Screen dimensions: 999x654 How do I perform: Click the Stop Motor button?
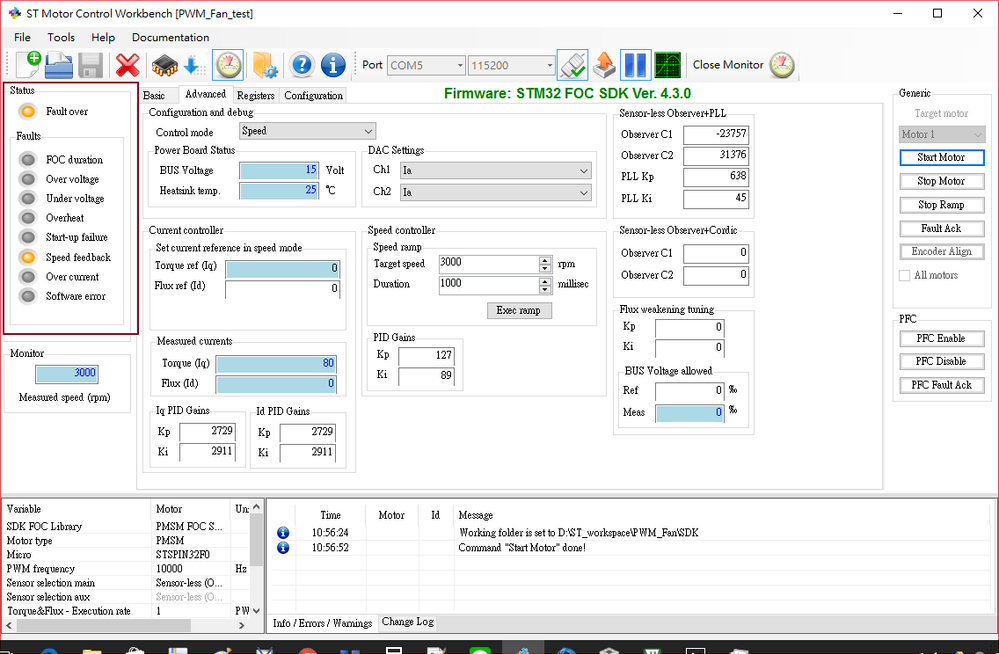pos(942,181)
